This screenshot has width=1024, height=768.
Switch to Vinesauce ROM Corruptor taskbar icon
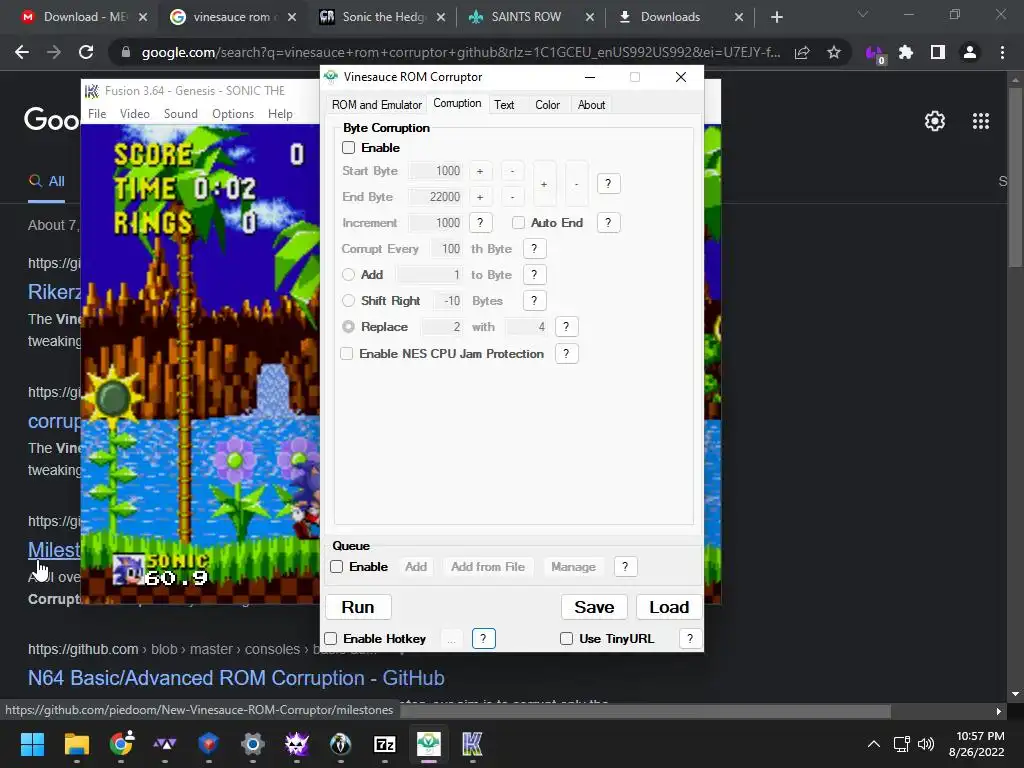428,744
